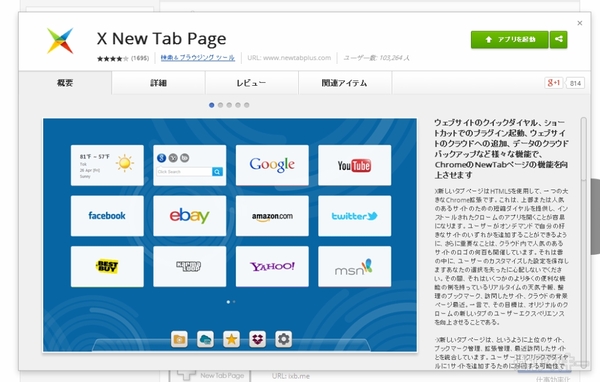
Task: Click the amazon.com tile
Action: pos(272,216)
